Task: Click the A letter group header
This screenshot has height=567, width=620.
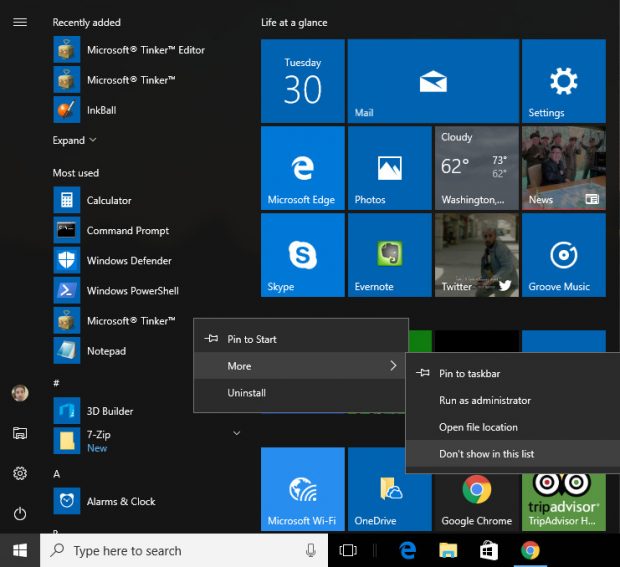Action: (x=57, y=474)
